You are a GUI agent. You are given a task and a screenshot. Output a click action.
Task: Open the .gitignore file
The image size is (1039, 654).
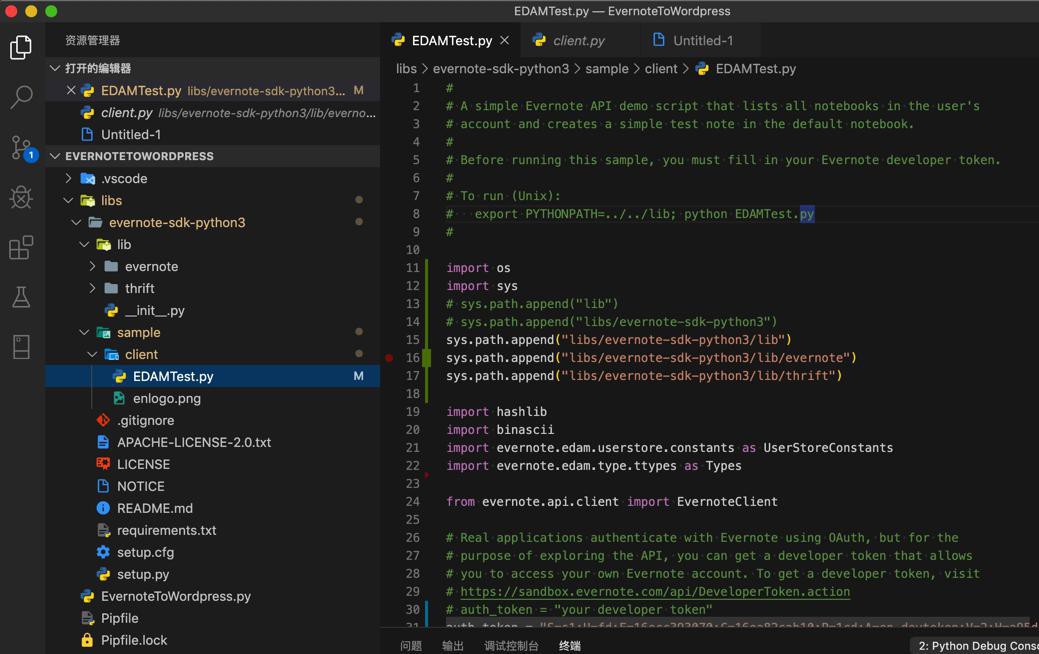(212, 420)
